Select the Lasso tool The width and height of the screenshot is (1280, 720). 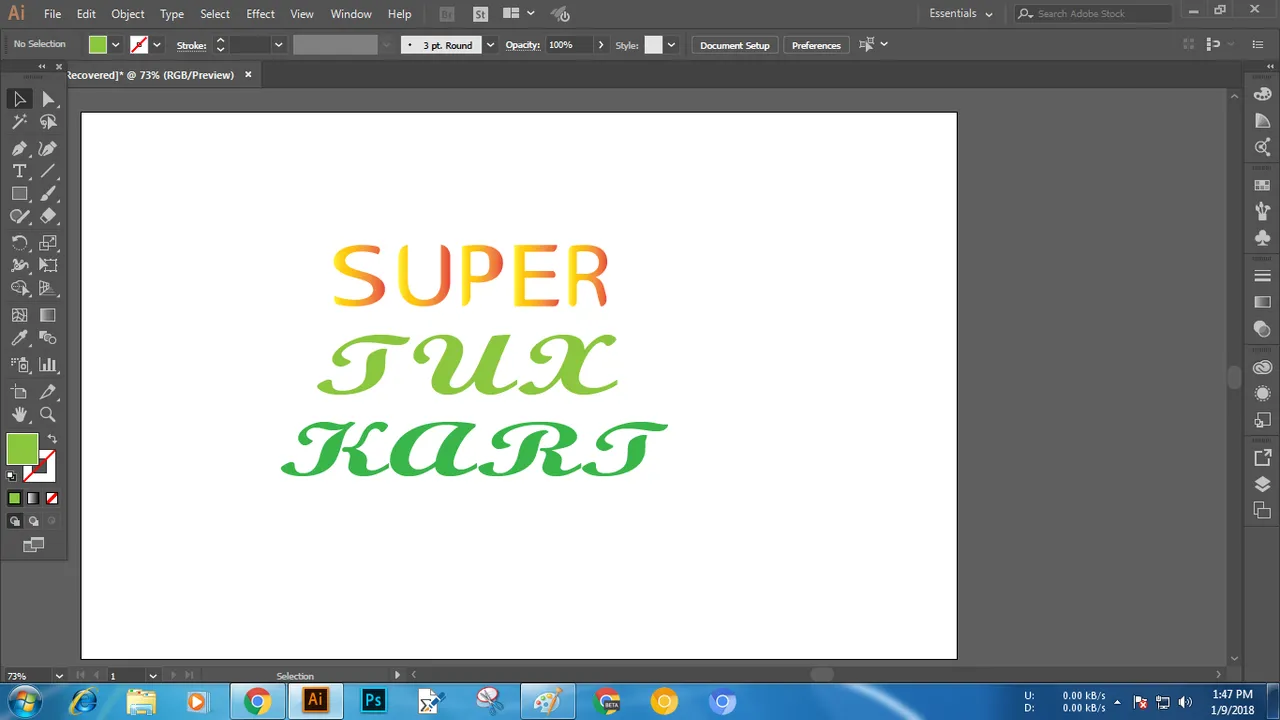pos(48,122)
